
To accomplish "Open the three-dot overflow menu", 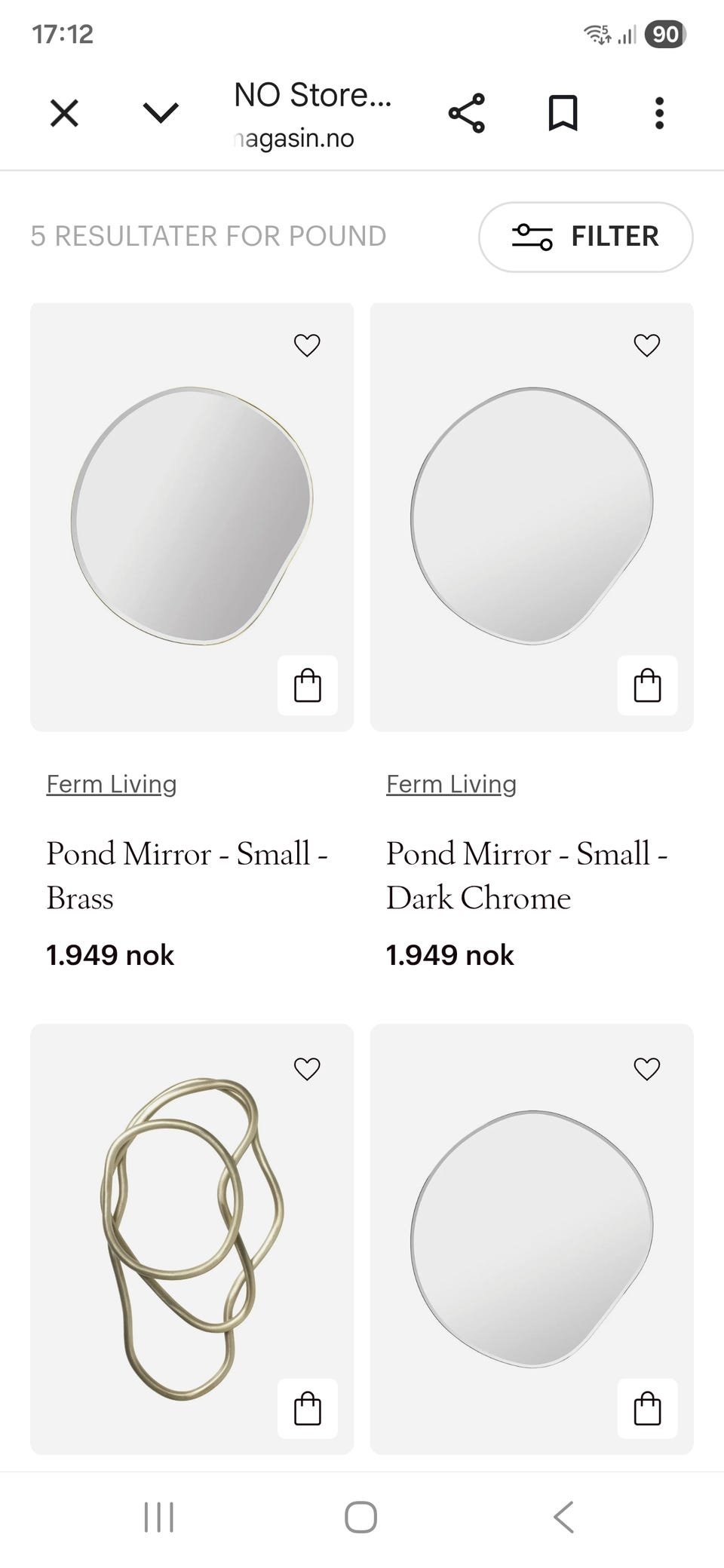I will point(659,114).
